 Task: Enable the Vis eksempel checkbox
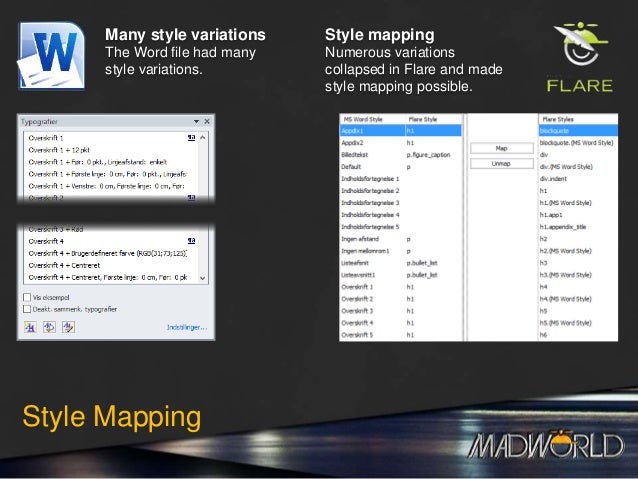tap(27, 297)
